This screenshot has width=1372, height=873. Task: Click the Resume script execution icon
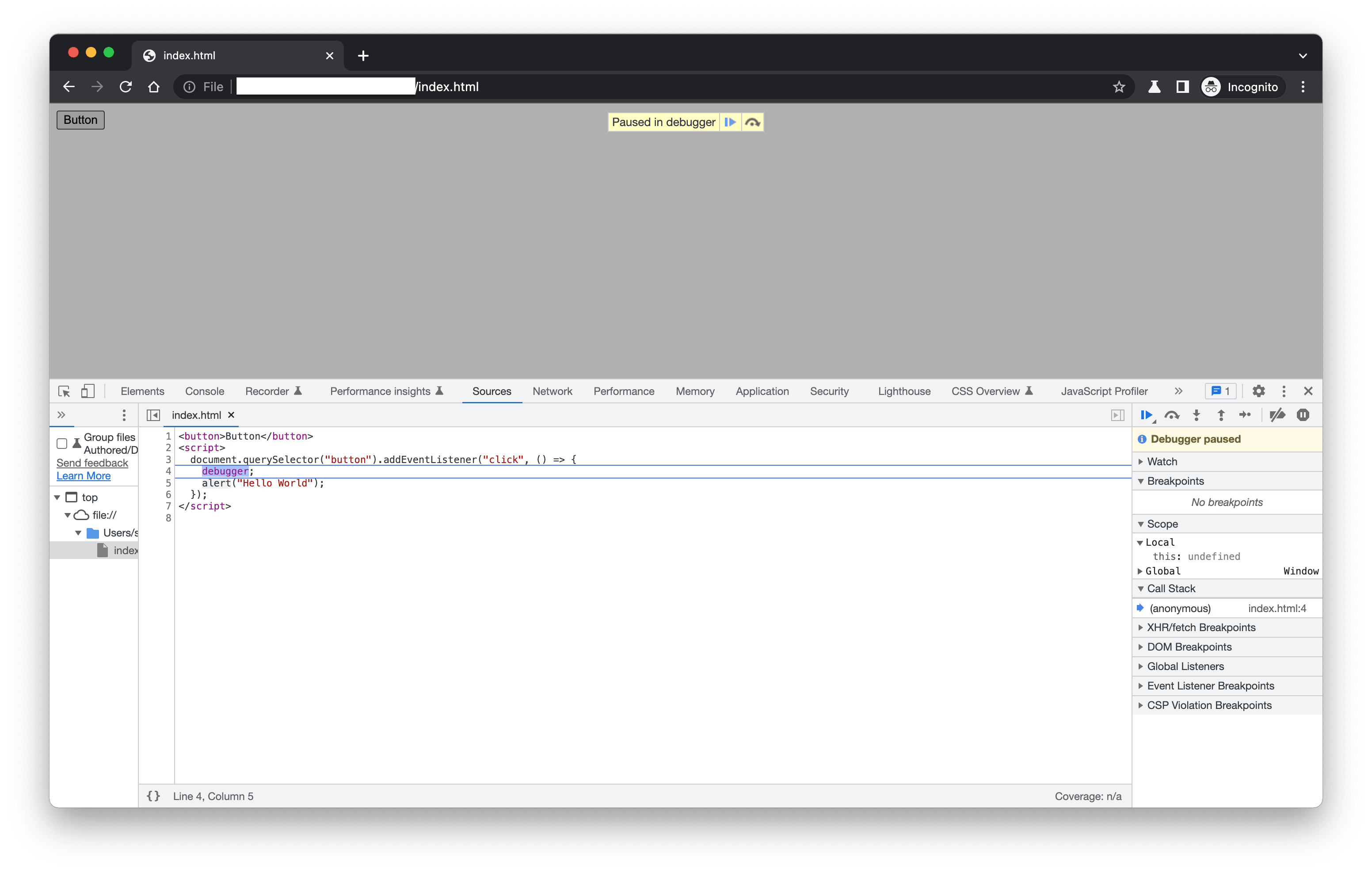click(1147, 415)
